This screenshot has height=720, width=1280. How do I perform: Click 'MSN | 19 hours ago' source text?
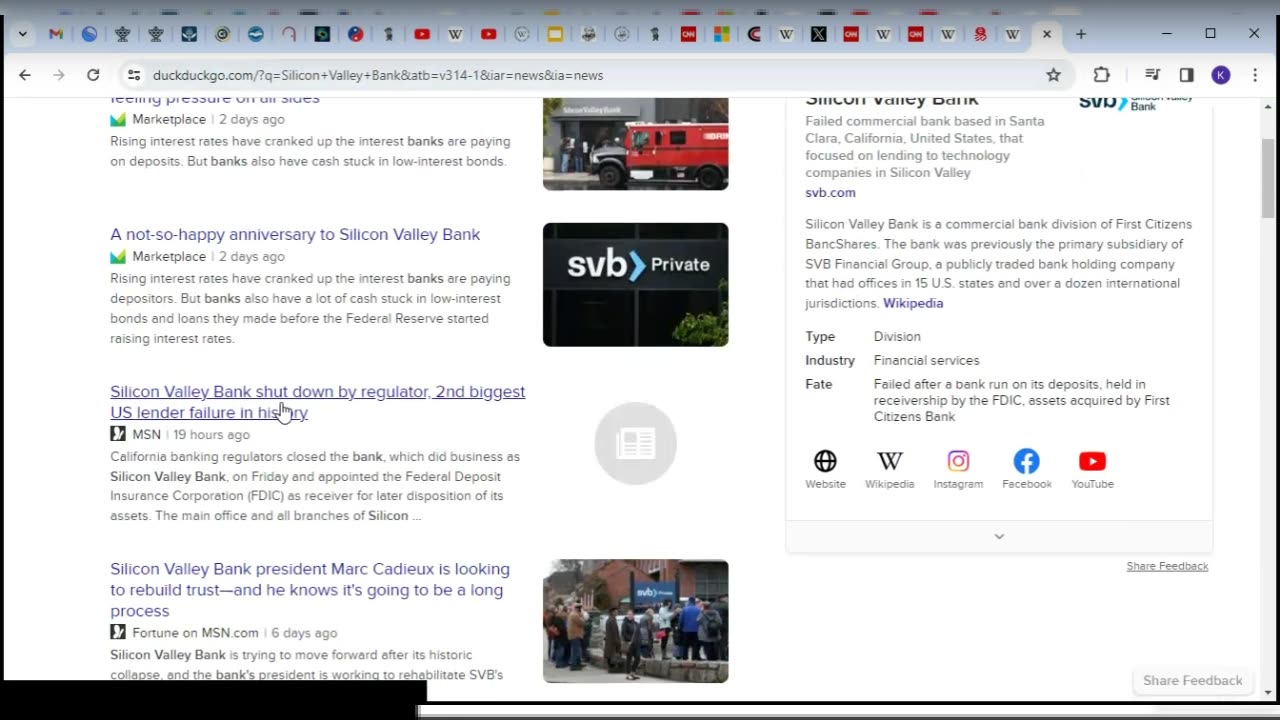click(191, 435)
